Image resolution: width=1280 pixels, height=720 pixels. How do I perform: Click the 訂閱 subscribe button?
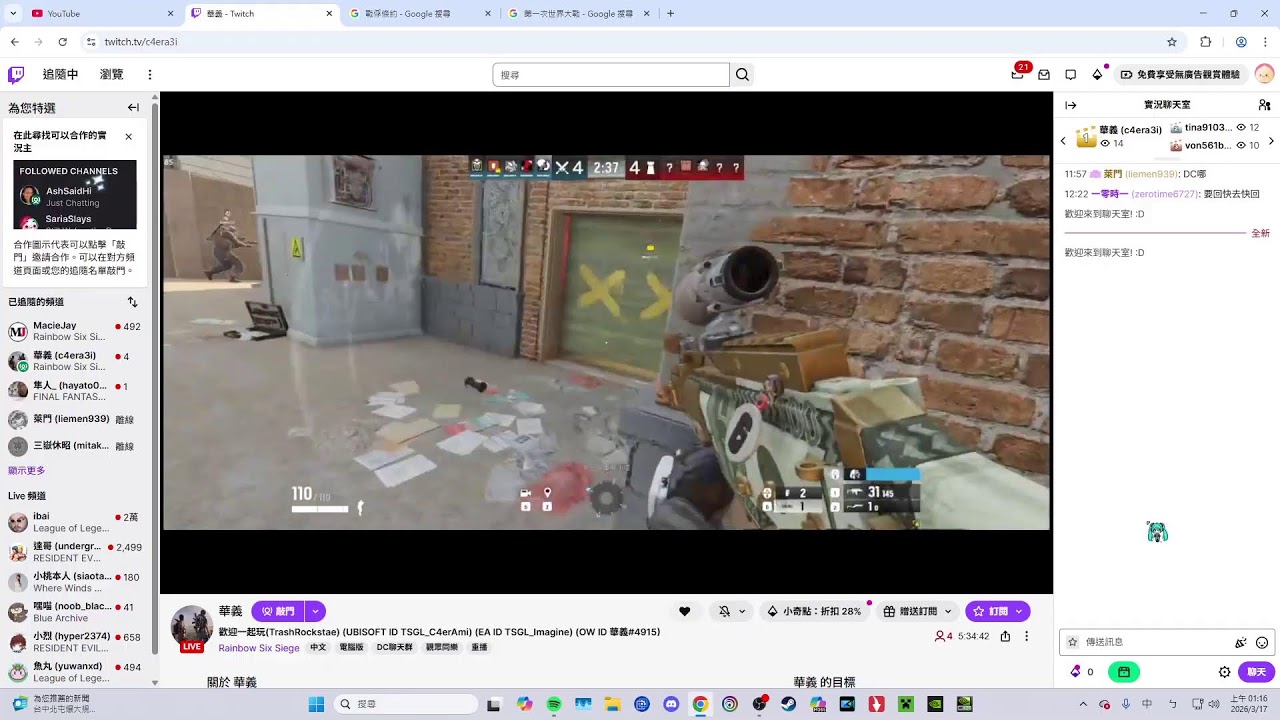pos(989,611)
